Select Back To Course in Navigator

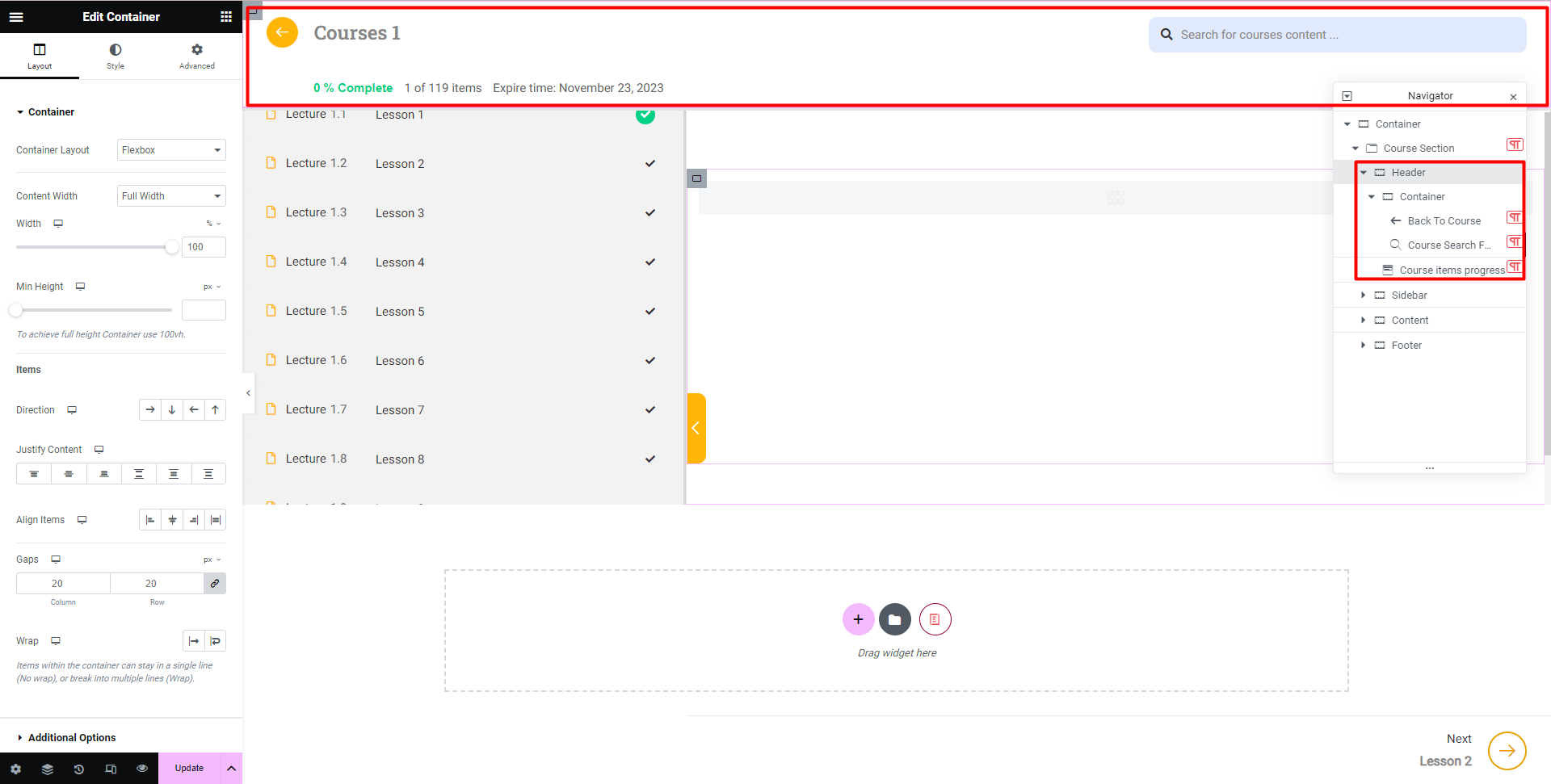(x=1444, y=221)
